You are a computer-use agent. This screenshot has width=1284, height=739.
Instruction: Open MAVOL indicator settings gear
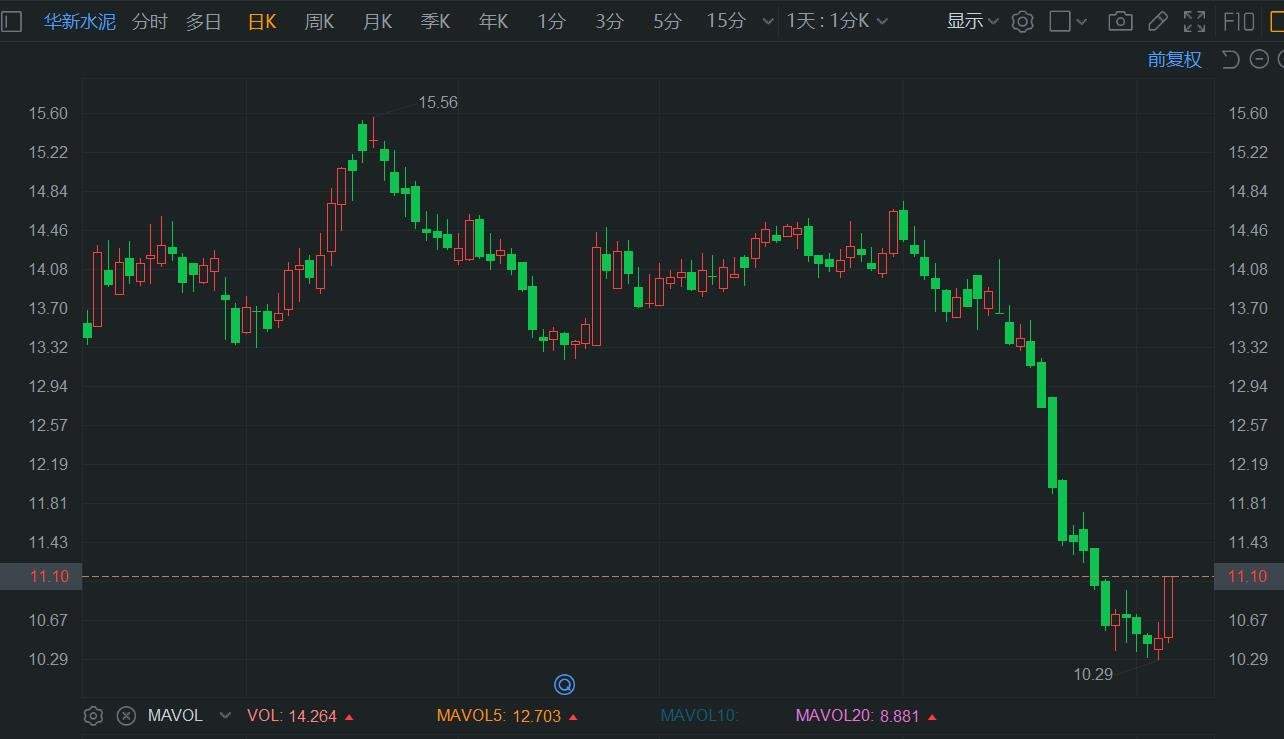pos(93,716)
